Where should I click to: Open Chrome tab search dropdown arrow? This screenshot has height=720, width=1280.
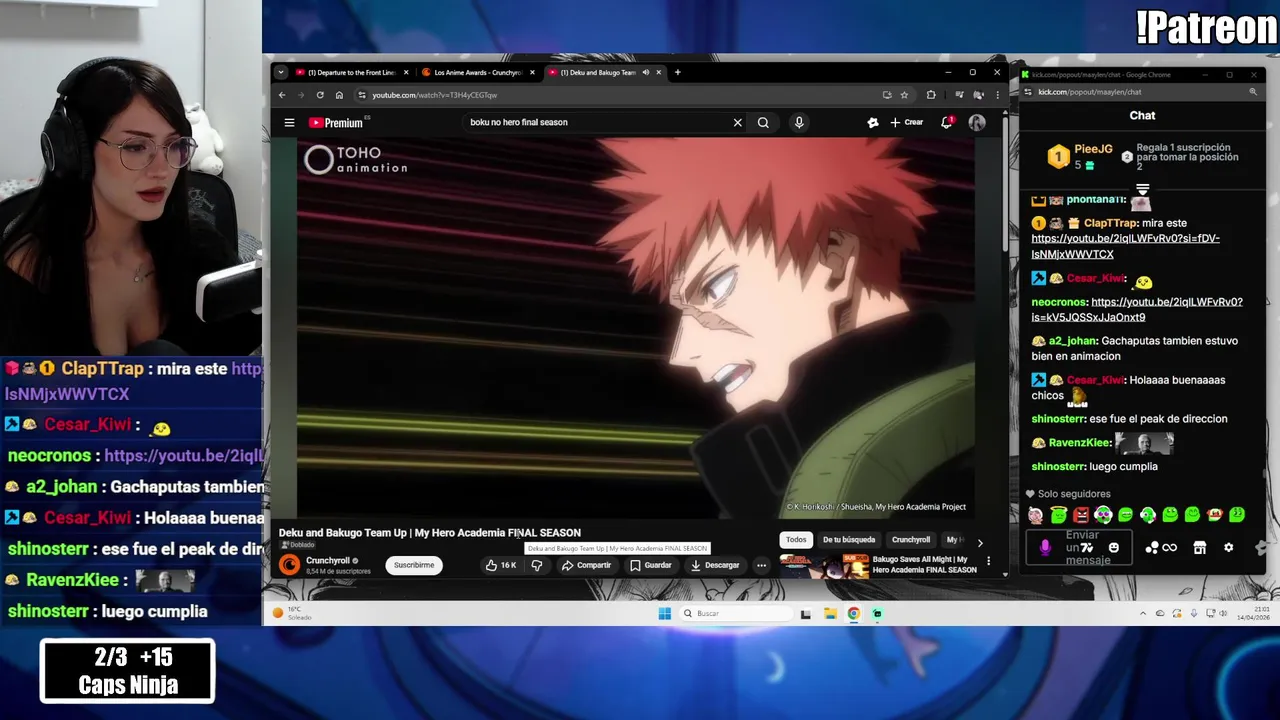coord(281,72)
